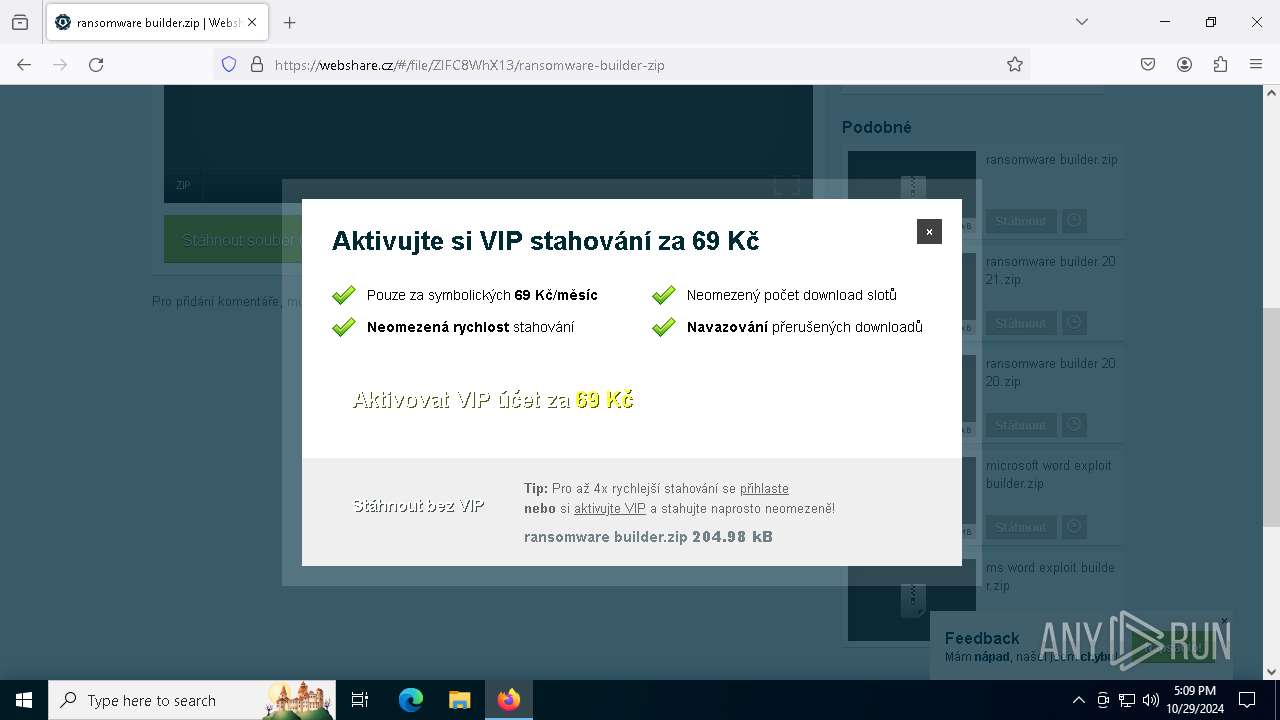This screenshot has width=1280, height=720.
Task: Open ms word exploit builder.zip entry
Action: [x=1050, y=576]
